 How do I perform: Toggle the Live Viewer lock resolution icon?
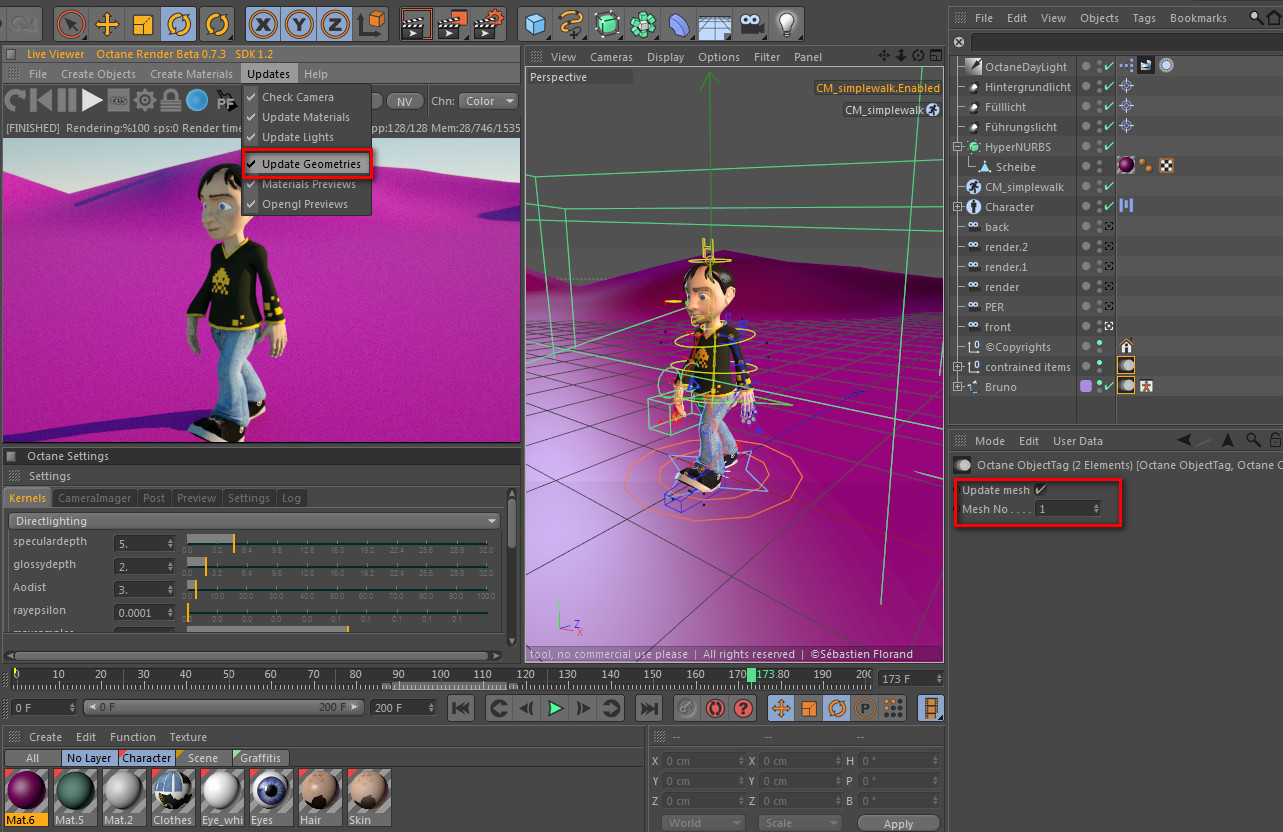click(171, 100)
